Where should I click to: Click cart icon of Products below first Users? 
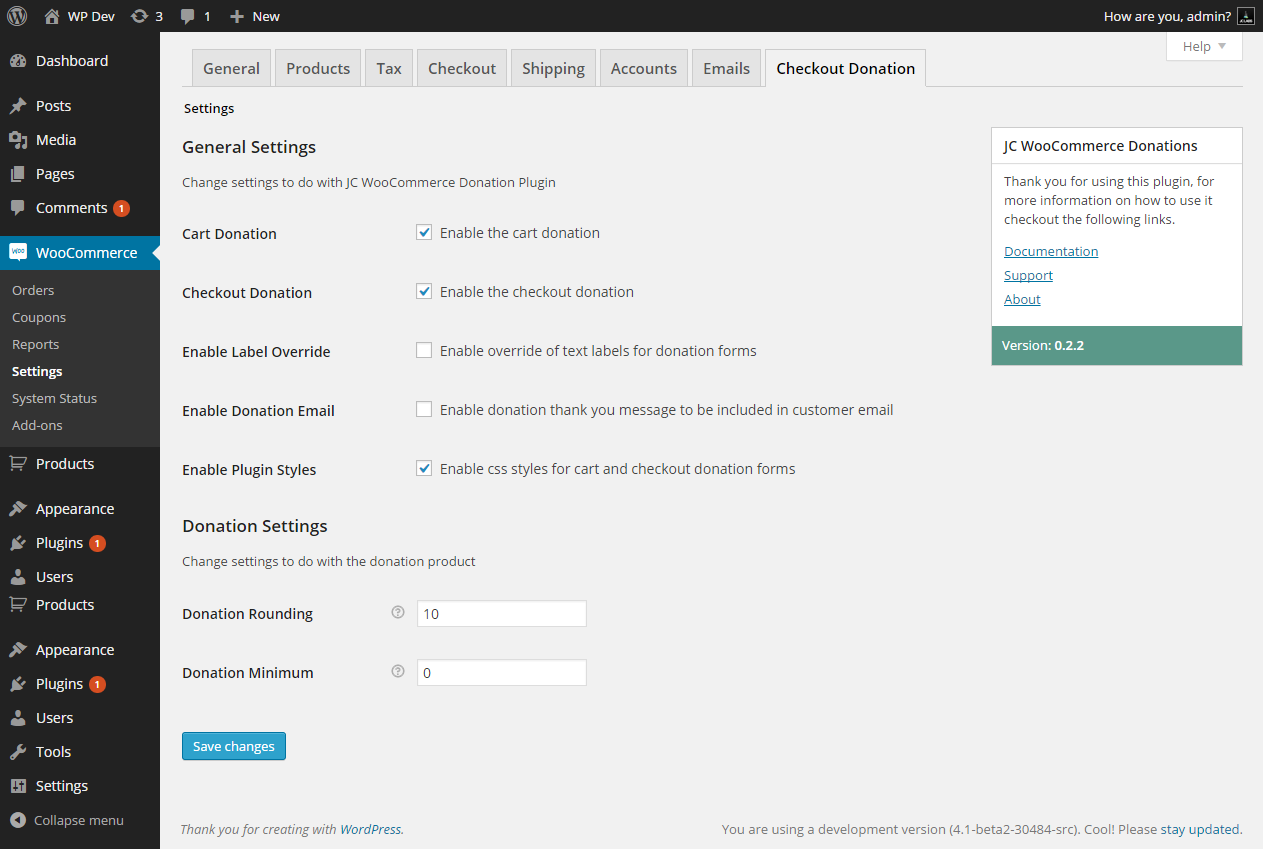pyautogui.click(x=18, y=605)
